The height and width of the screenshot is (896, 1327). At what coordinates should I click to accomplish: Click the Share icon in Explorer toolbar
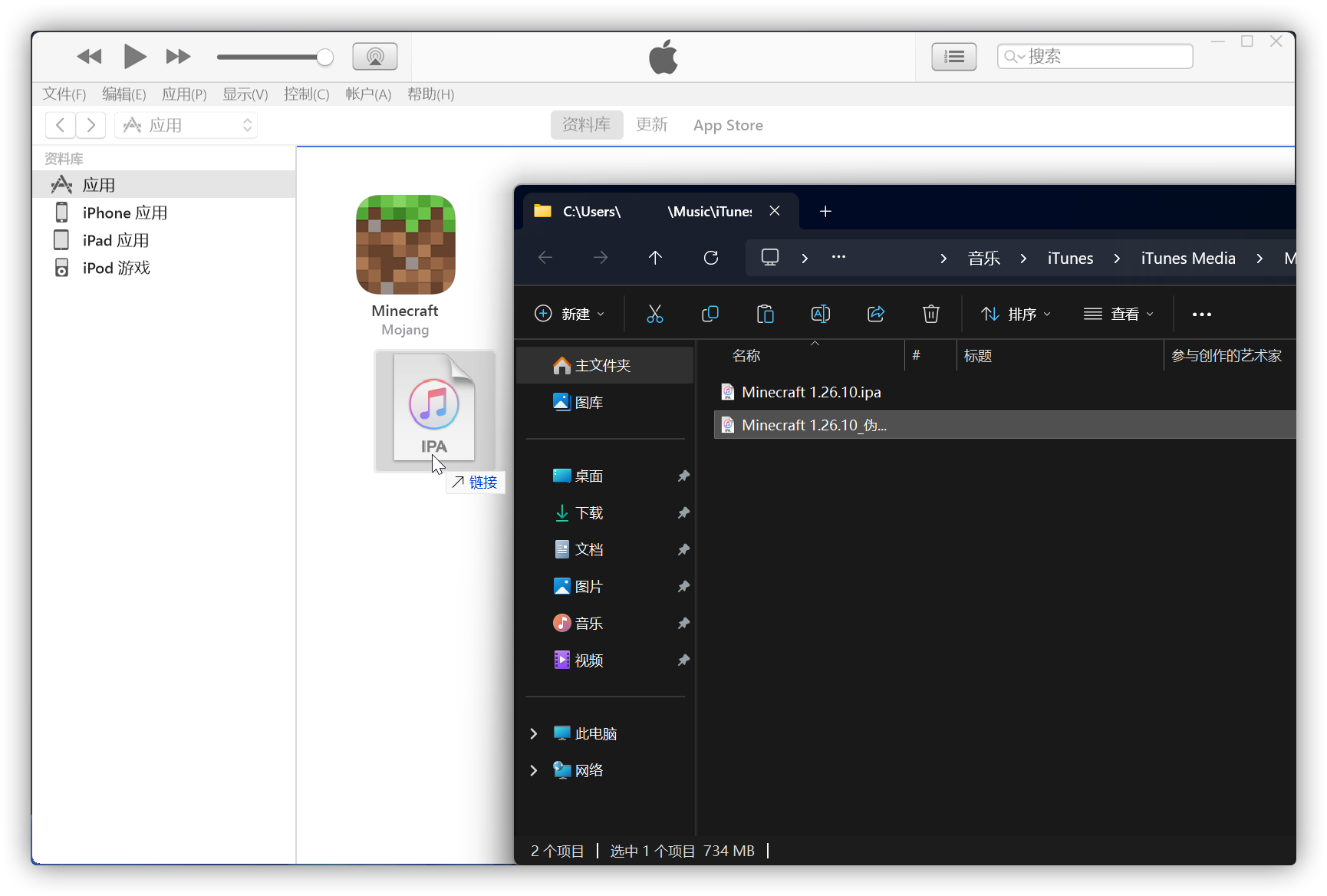(875, 314)
